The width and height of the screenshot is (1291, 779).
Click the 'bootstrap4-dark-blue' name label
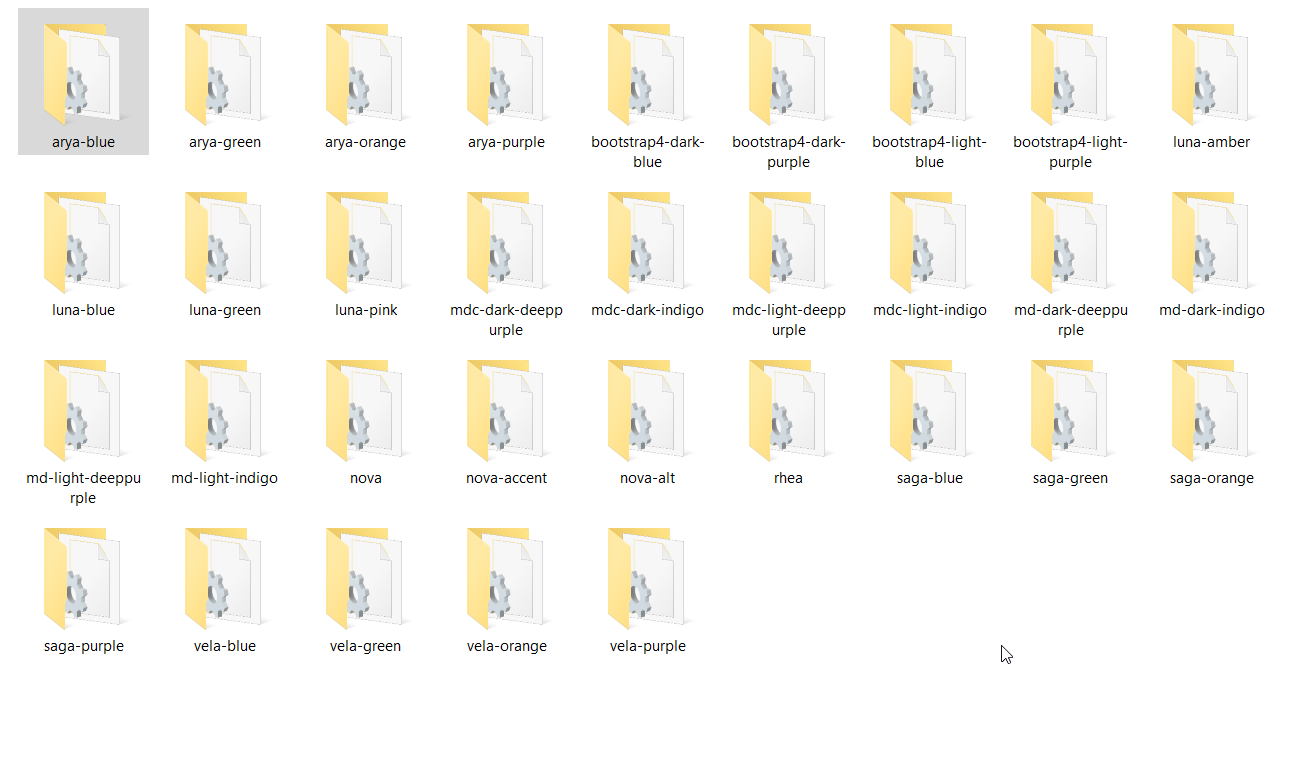[x=647, y=152]
